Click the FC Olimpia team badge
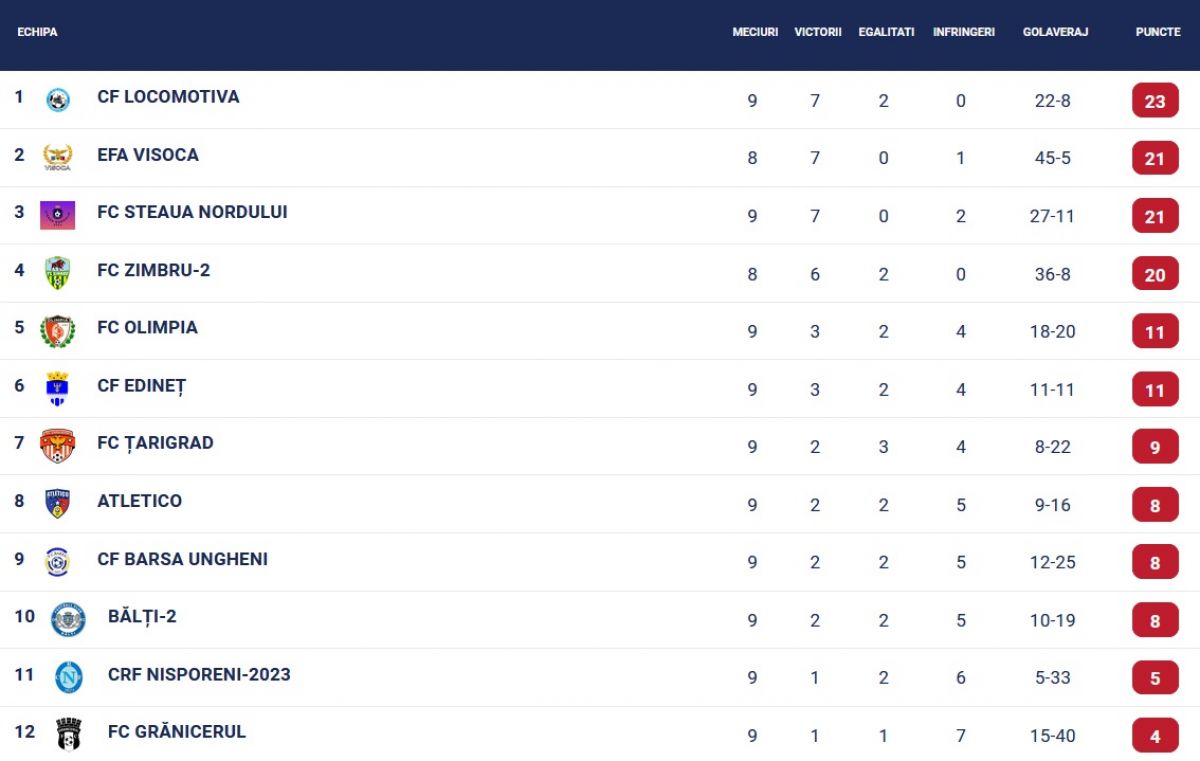This screenshot has width=1200, height=761. pos(58,331)
